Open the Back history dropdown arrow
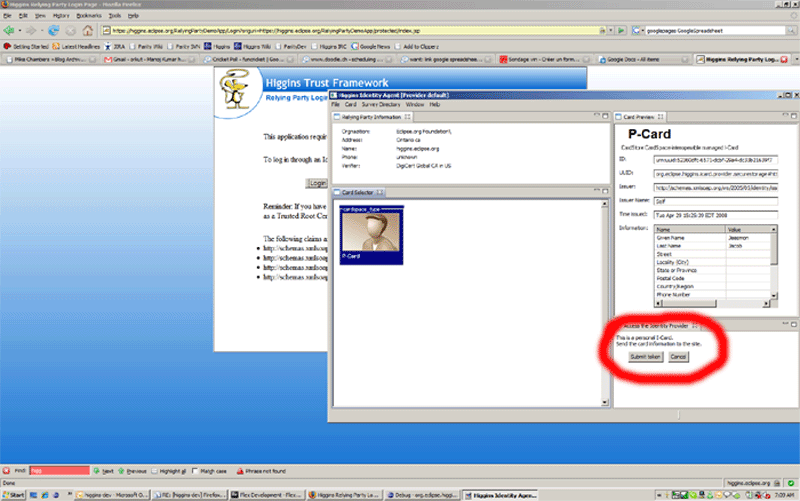This screenshot has height=501, width=800. point(19,31)
